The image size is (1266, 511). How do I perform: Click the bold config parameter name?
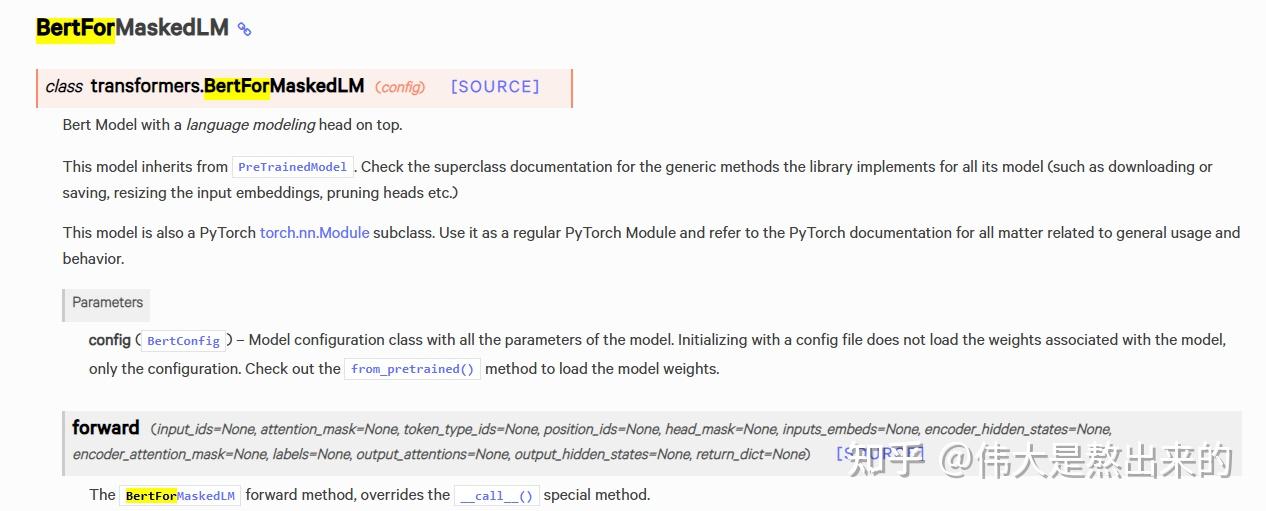click(109, 340)
